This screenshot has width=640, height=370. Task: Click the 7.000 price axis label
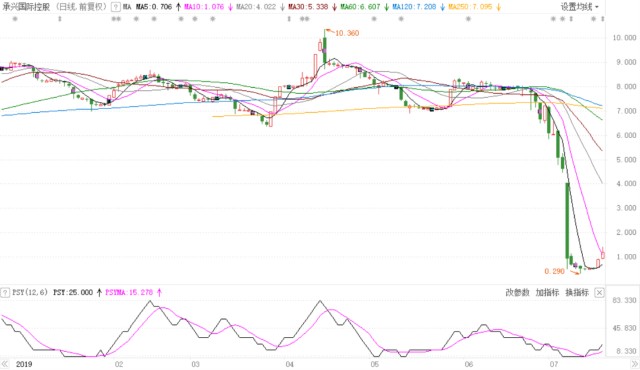tap(626, 111)
